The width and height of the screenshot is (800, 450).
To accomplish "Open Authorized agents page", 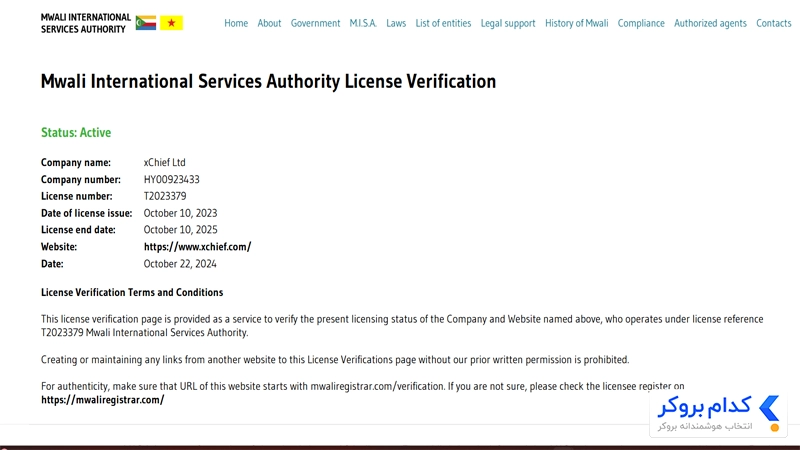I will (710, 23).
